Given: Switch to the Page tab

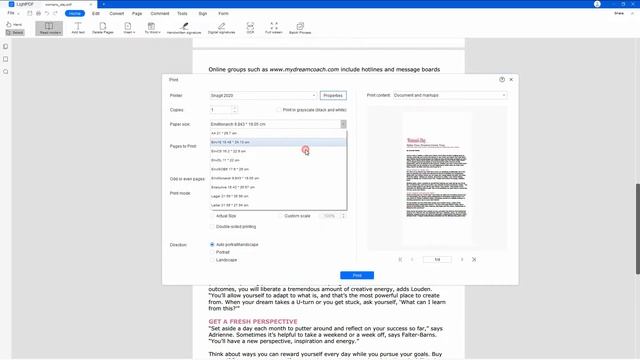Looking at the screenshot, I should [x=137, y=13].
